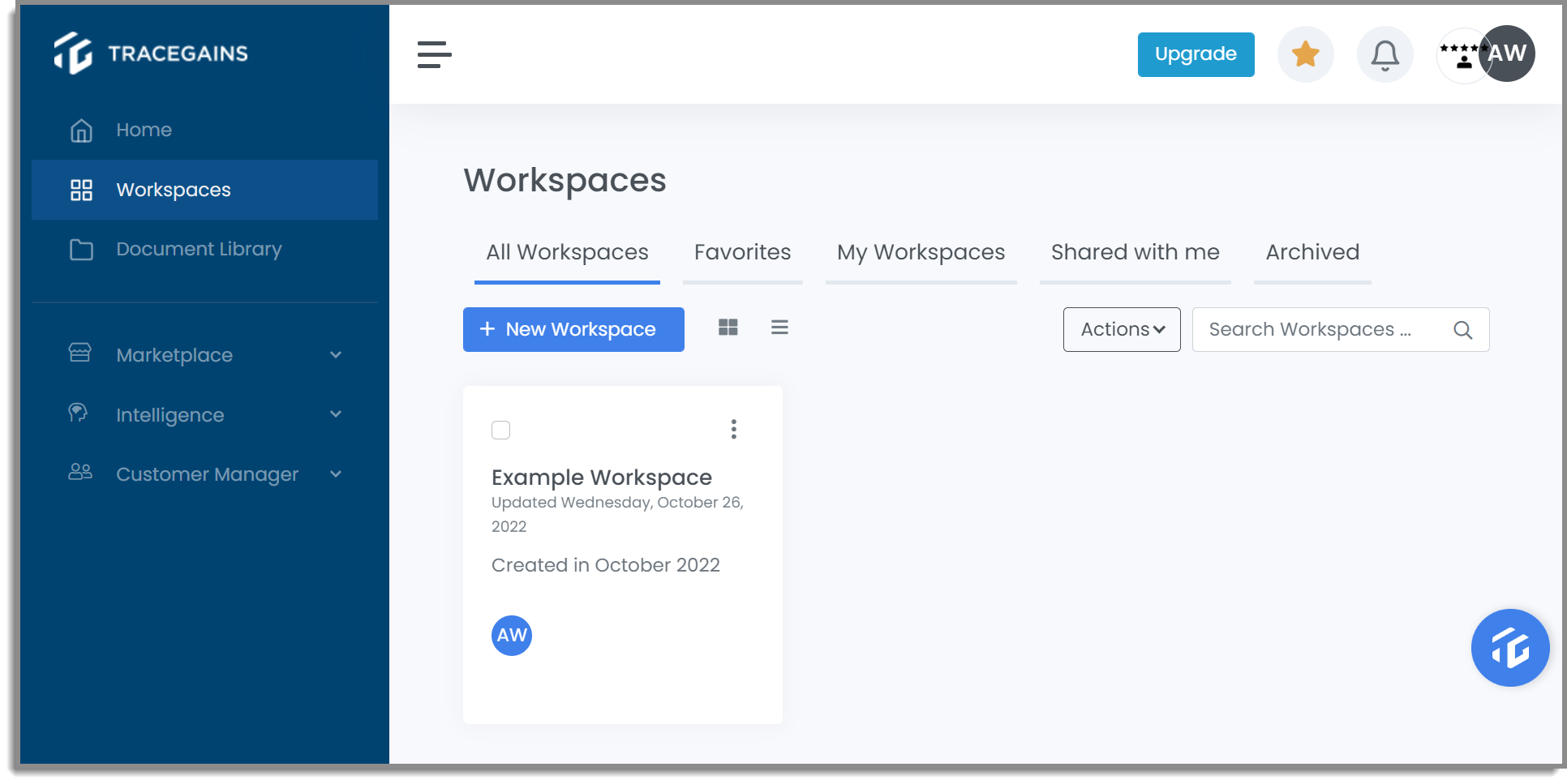
Task: Open the floating TraceGains help widget
Action: [x=1510, y=648]
